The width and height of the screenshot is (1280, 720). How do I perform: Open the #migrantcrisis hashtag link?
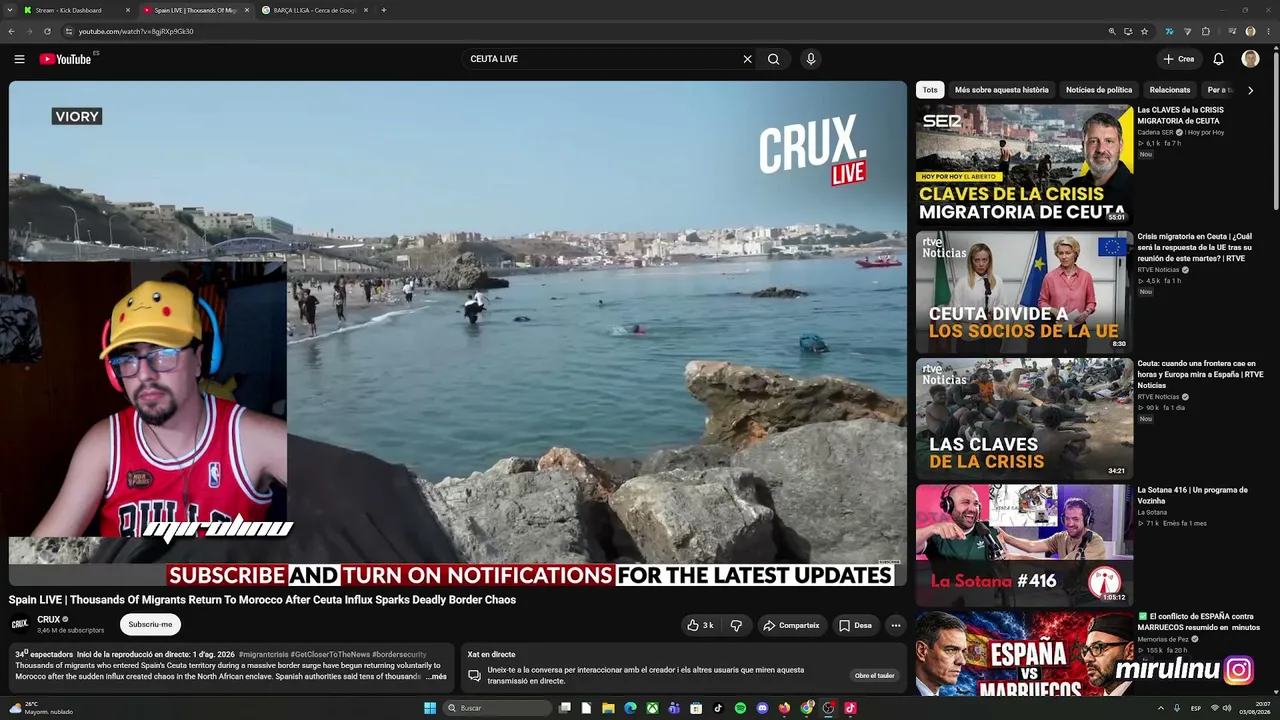(x=263, y=654)
